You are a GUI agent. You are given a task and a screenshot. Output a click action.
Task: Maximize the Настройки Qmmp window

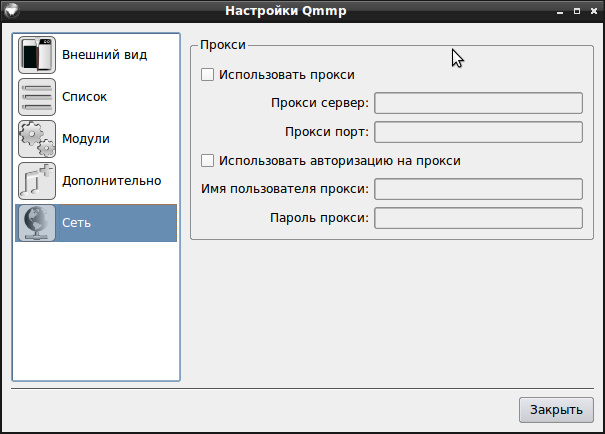click(x=577, y=11)
